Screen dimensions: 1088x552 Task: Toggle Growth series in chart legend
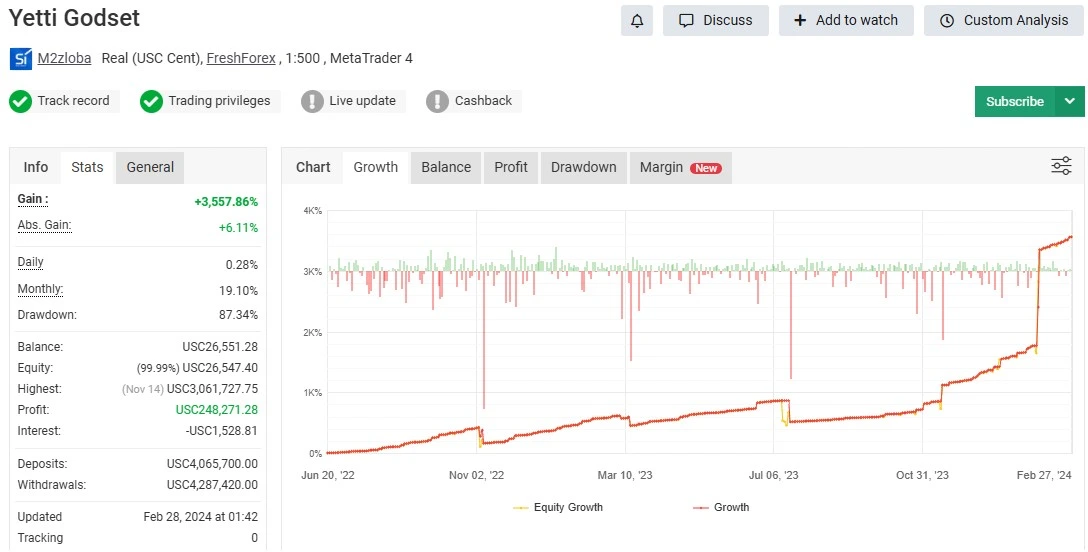(721, 507)
